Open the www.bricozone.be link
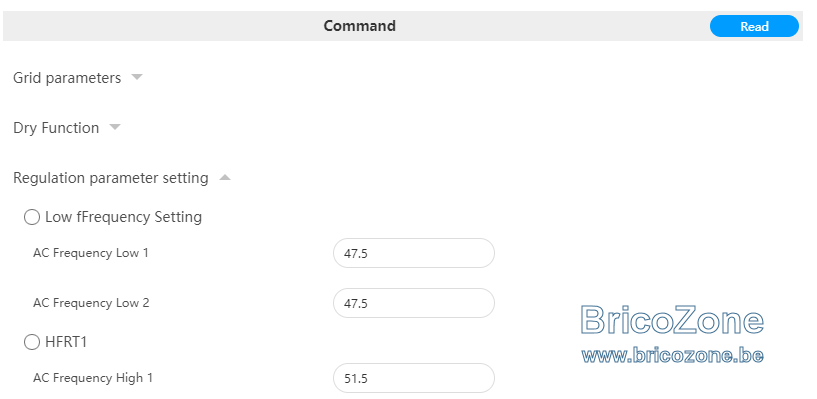The image size is (817, 399). point(673,355)
